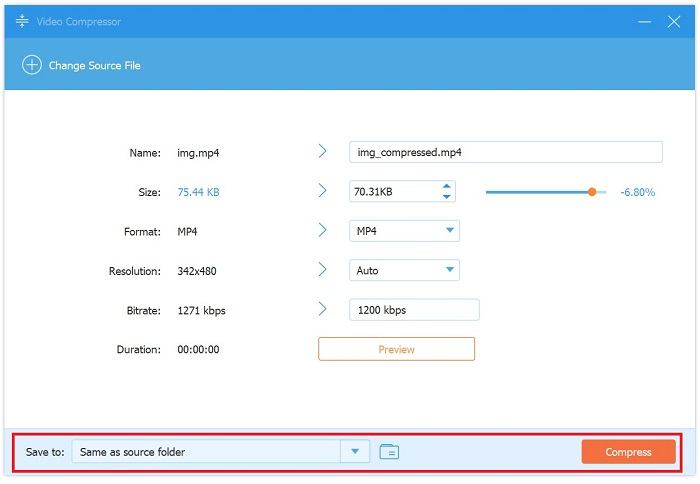The width and height of the screenshot is (700, 484).
Task: Click the arrow chevron in the Size row
Action: (323, 191)
